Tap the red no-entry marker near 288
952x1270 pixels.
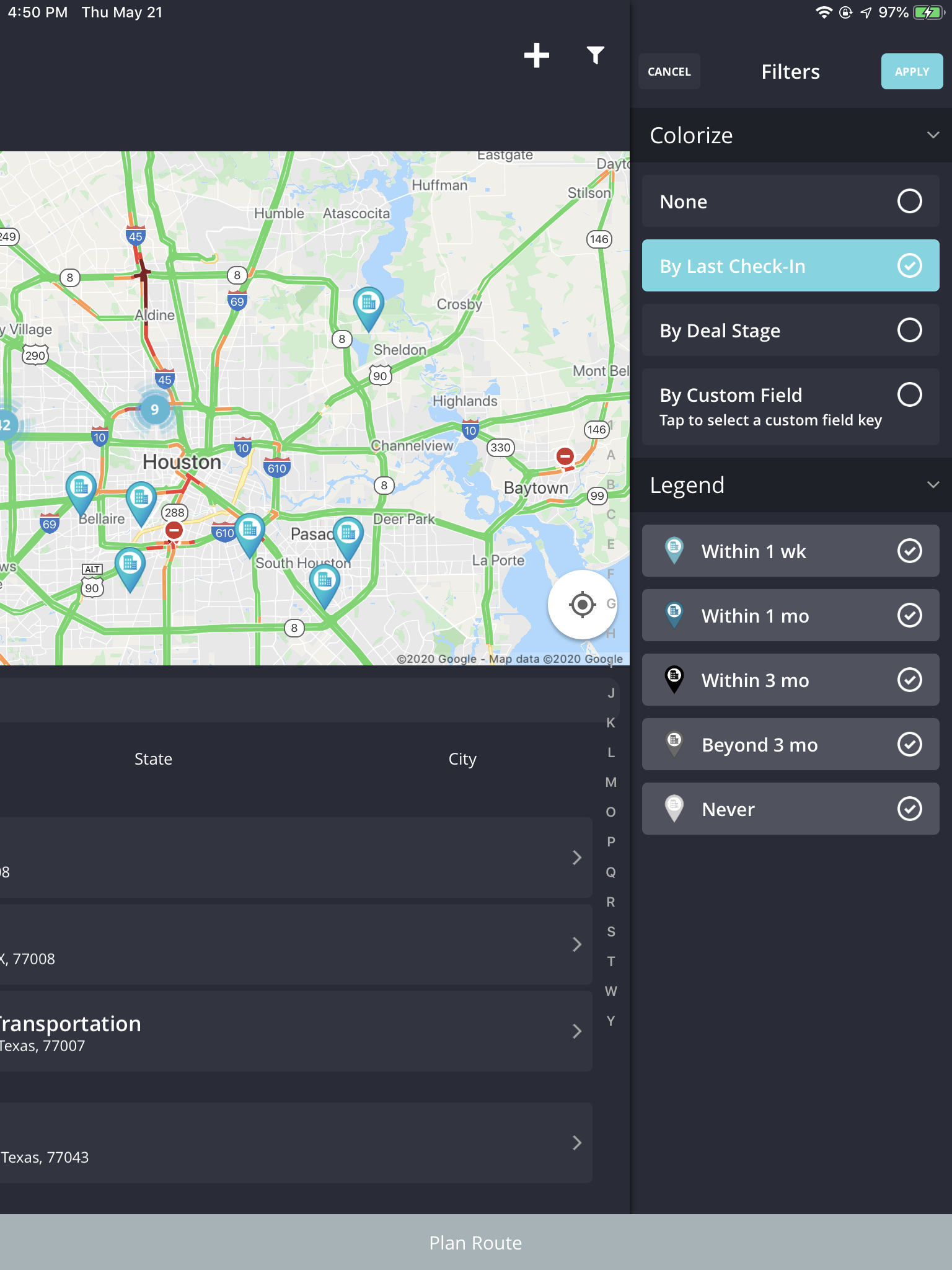[x=174, y=531]
